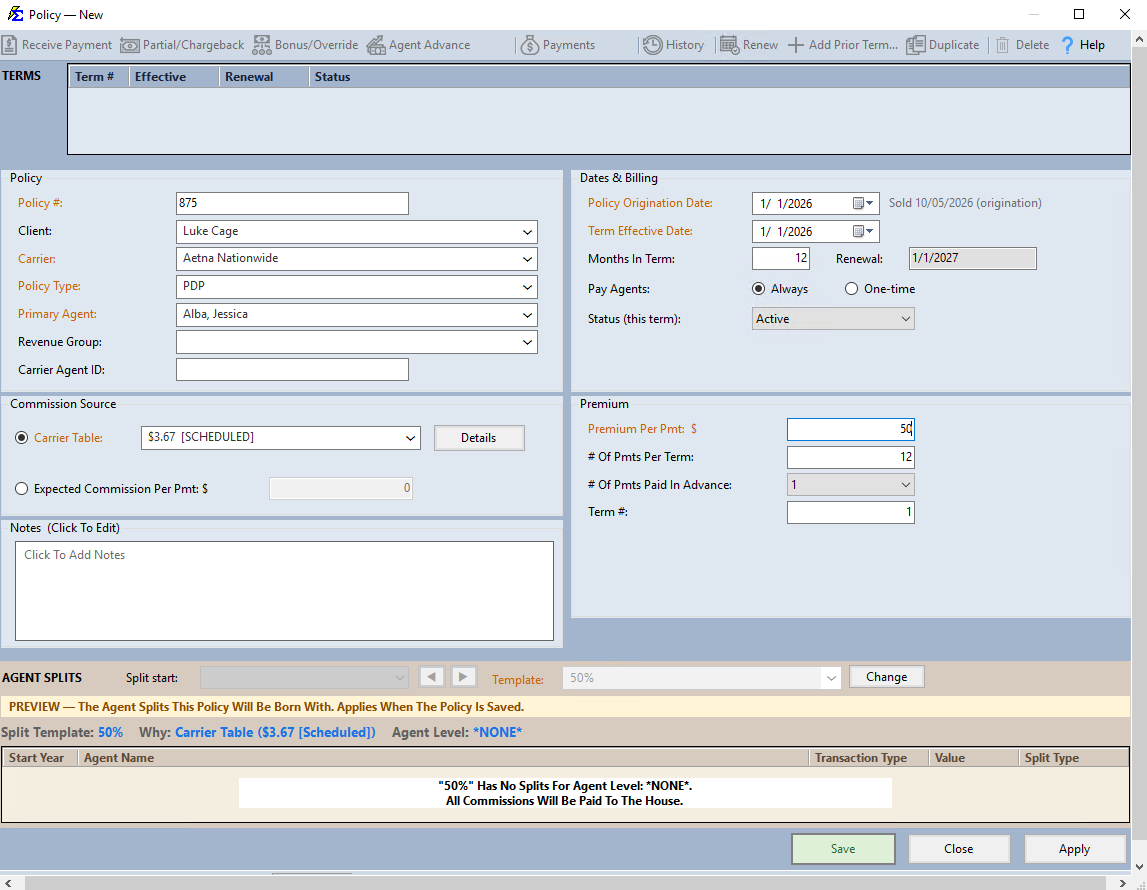Select One-time pay agents option
Image resolution: width=1147 pixels, height=890 pixels.
pyautogui.click(x=851, y=289)
